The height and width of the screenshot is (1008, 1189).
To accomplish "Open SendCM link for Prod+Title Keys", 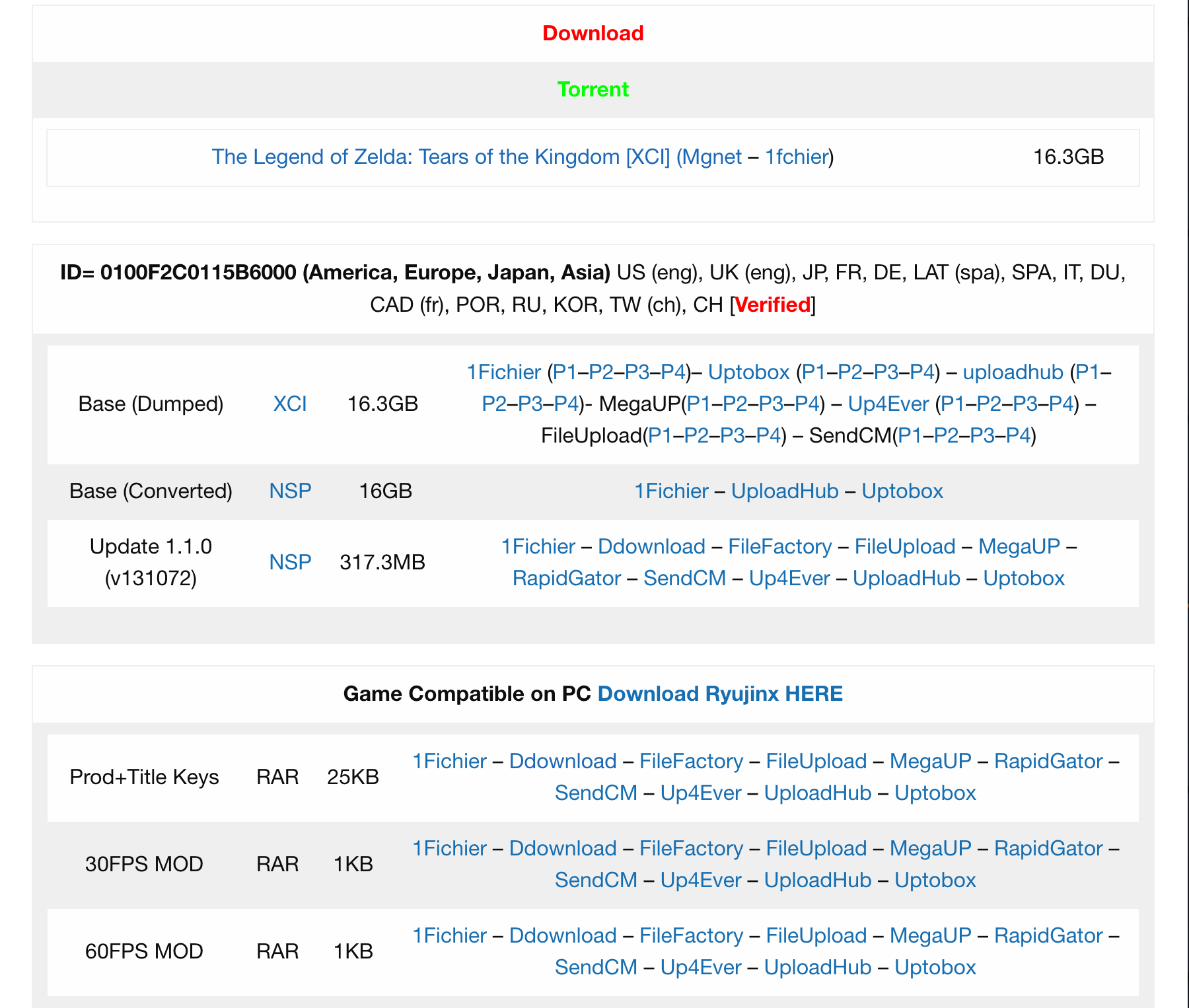I will [596, 793].
